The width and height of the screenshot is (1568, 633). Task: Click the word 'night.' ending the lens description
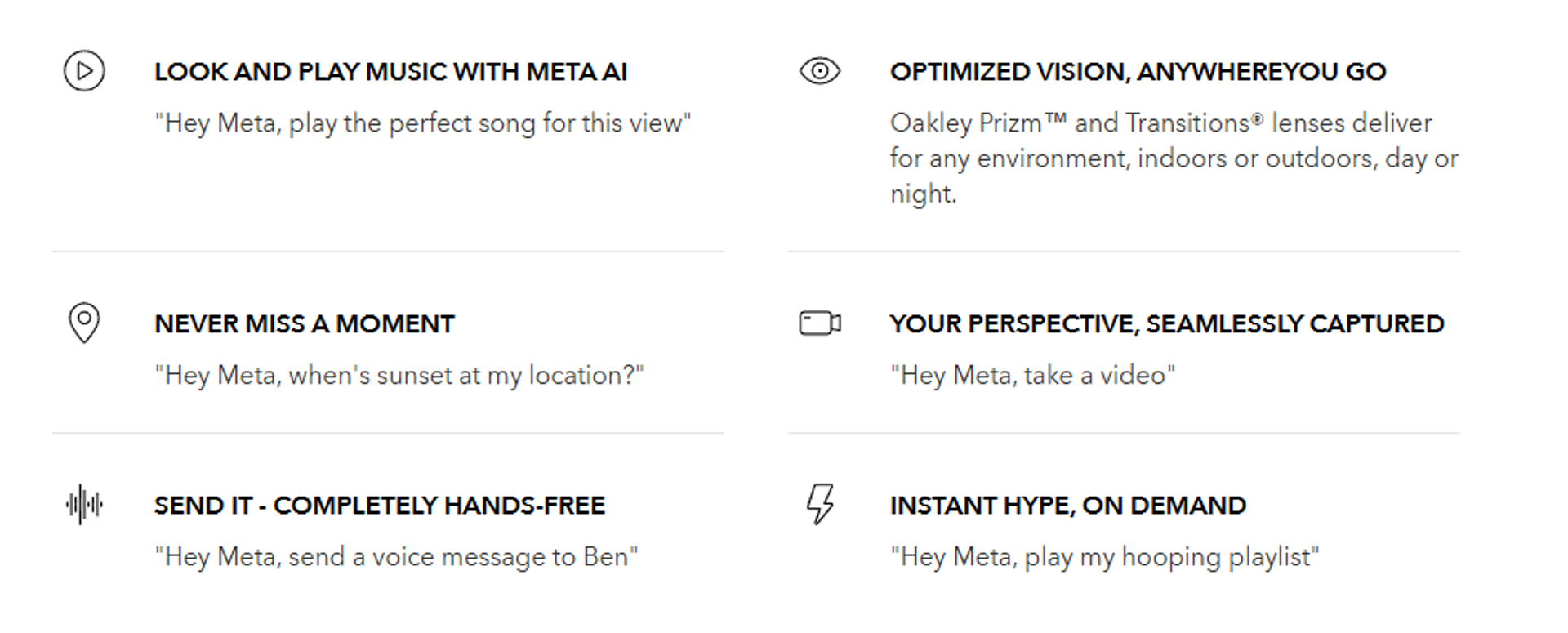(x=923, y=194)
